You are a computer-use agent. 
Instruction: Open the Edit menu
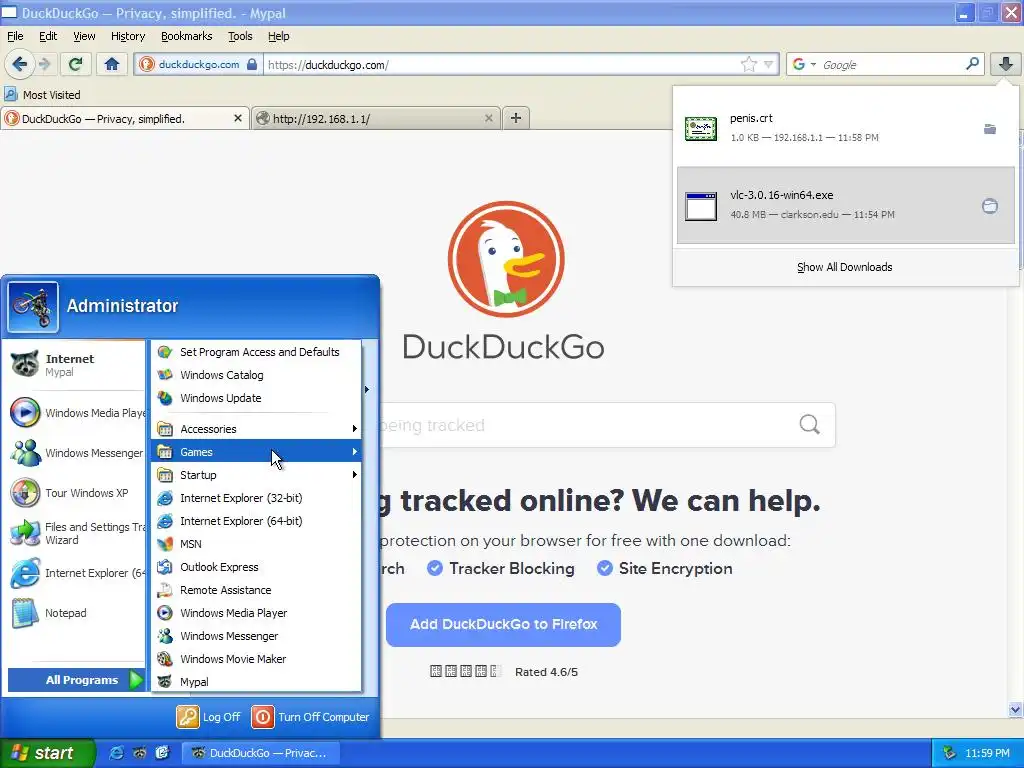(x=48, y=36)
